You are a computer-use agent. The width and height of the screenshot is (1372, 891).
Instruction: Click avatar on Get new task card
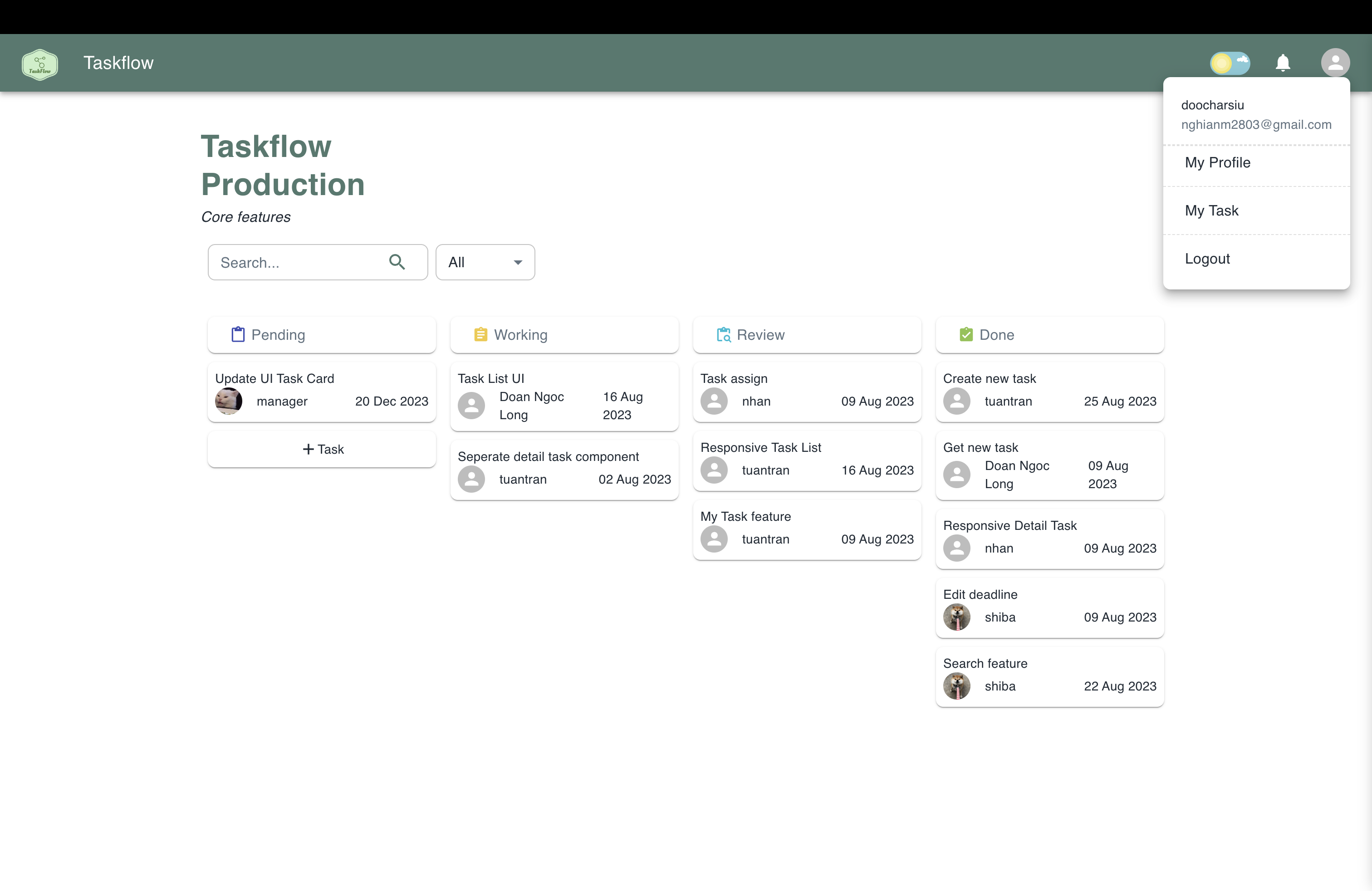[957, 475]
